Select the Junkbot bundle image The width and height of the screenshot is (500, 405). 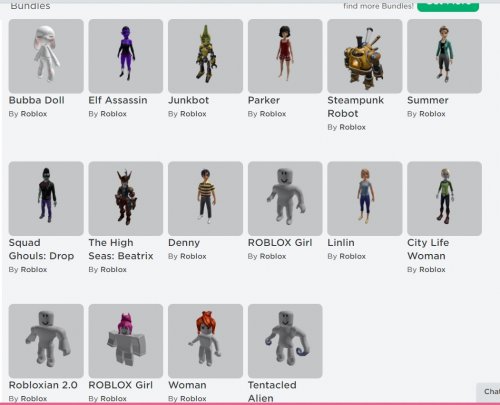coord(205,56)
